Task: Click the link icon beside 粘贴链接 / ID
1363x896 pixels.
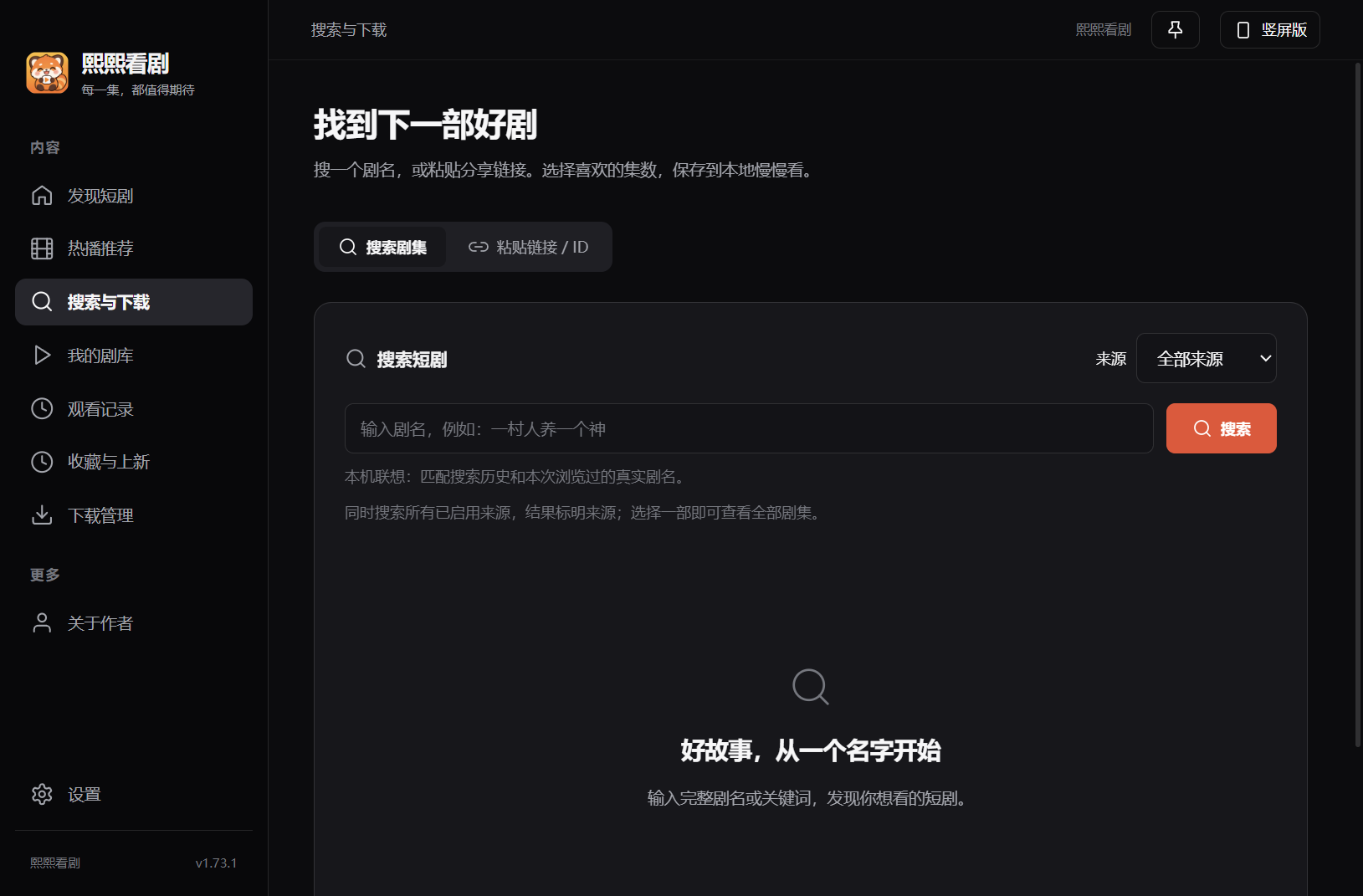Action: (479, 247)
